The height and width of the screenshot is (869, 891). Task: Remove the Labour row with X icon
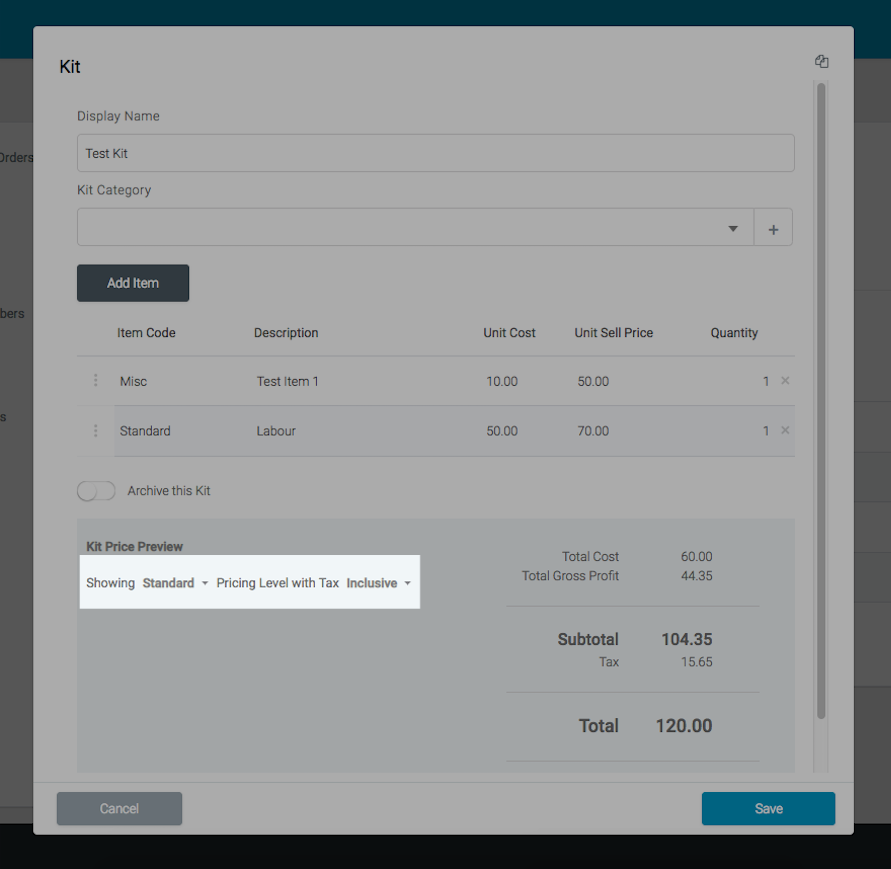point(785,431)
